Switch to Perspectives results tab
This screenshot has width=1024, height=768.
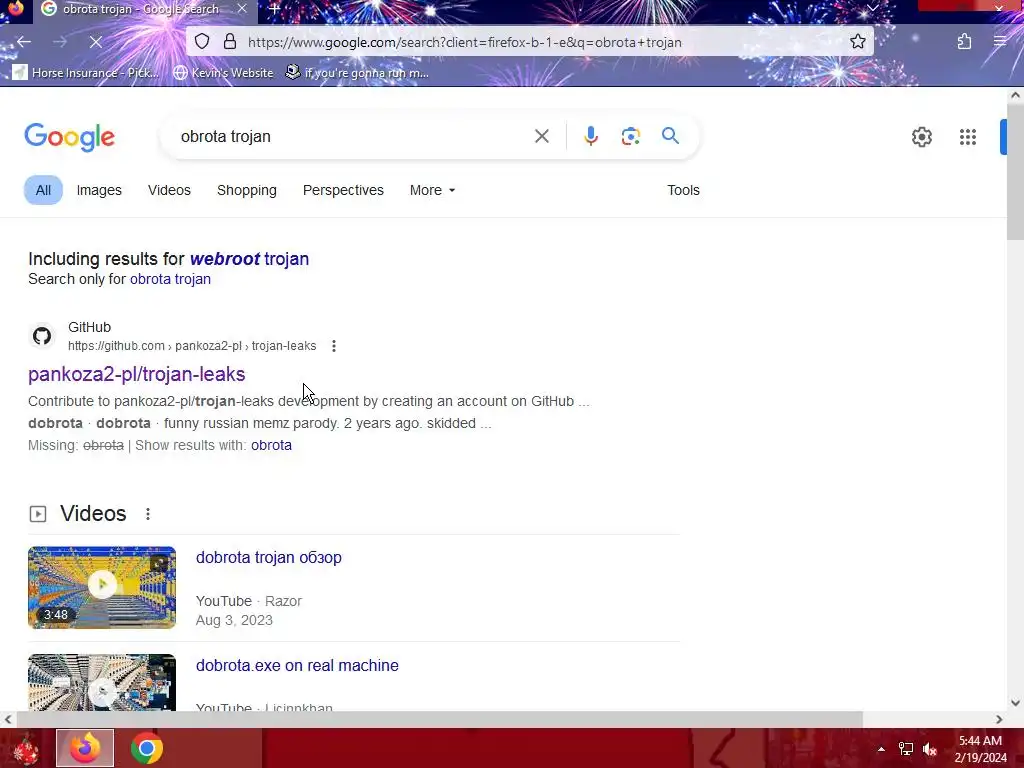tap(343, 190)
